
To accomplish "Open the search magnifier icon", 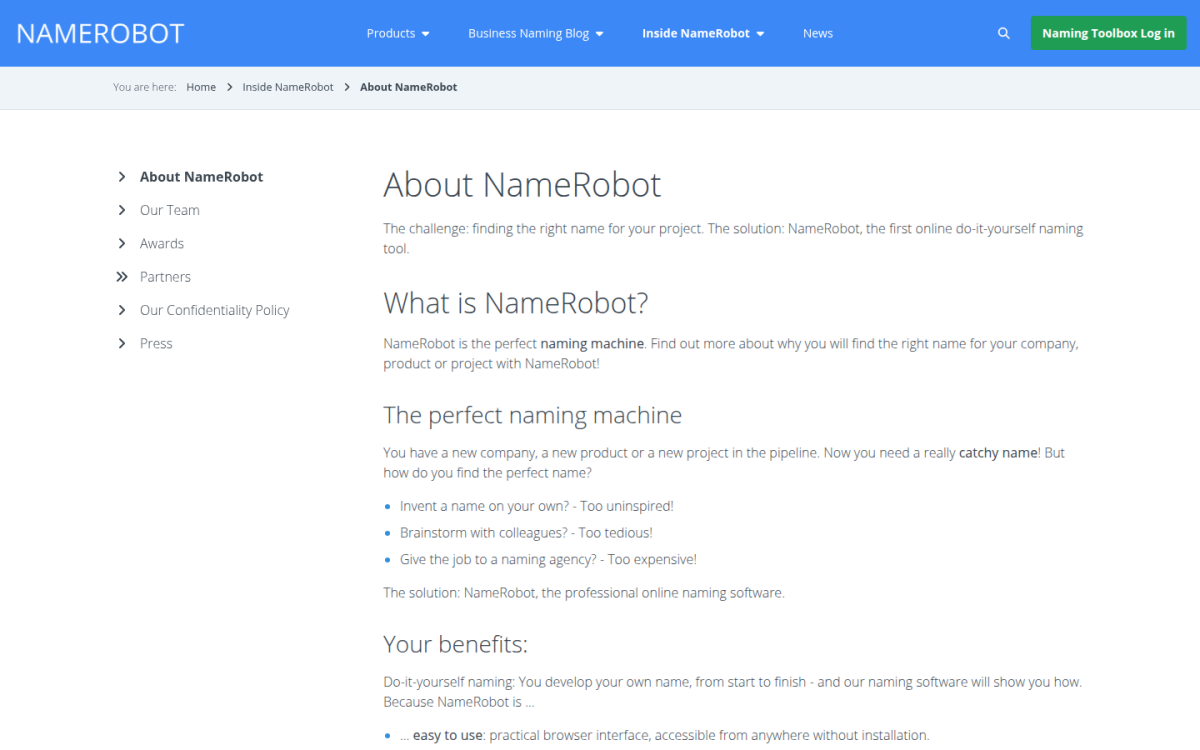I will [1004, 33].
